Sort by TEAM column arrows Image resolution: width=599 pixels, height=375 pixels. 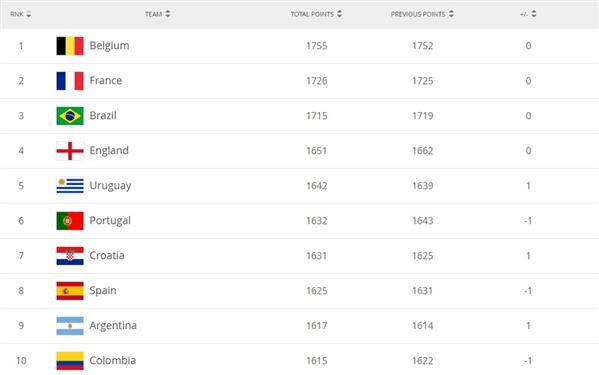[x=167, y=14]
